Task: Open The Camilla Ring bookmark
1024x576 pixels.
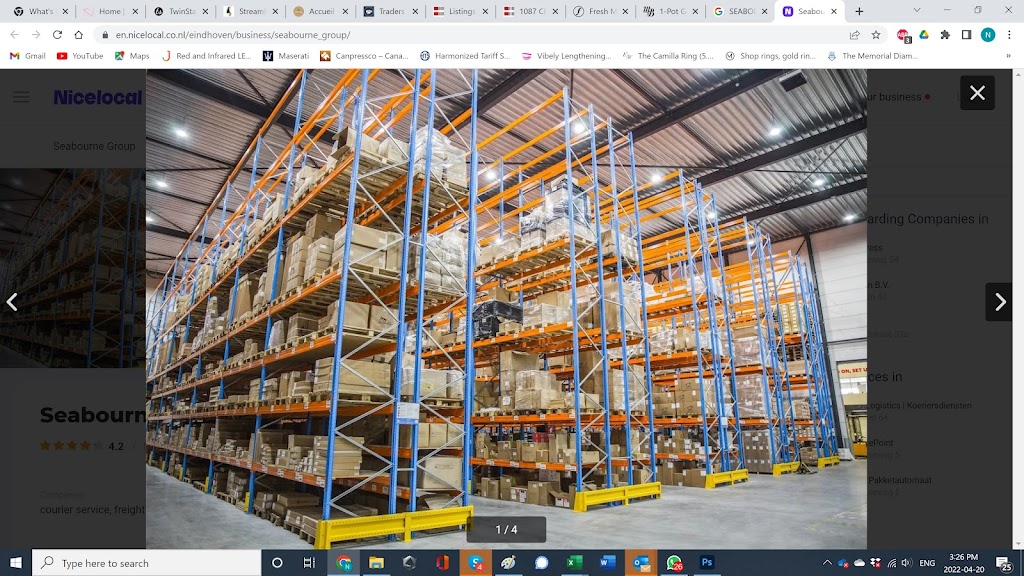Action: tap(668, 56)
